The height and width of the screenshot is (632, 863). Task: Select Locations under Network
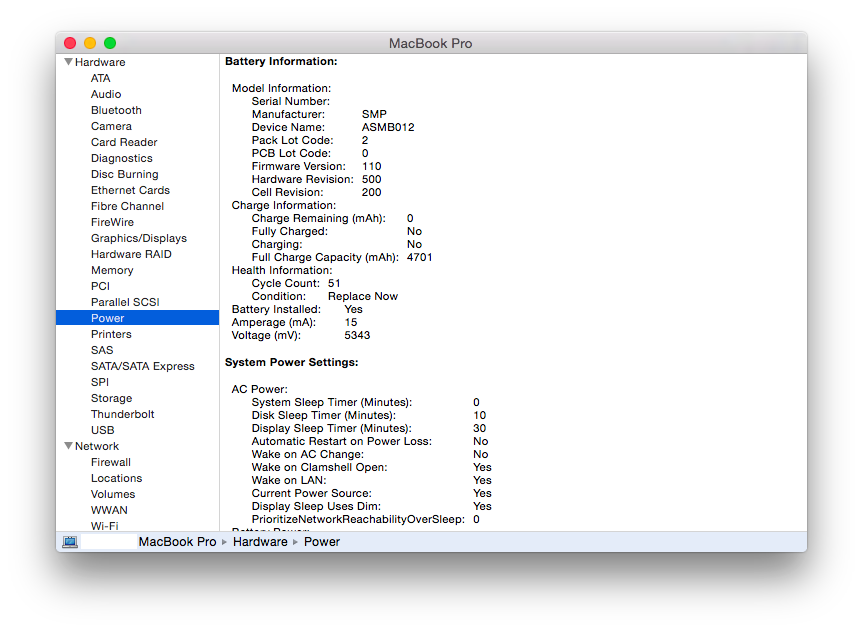(116, 477)
